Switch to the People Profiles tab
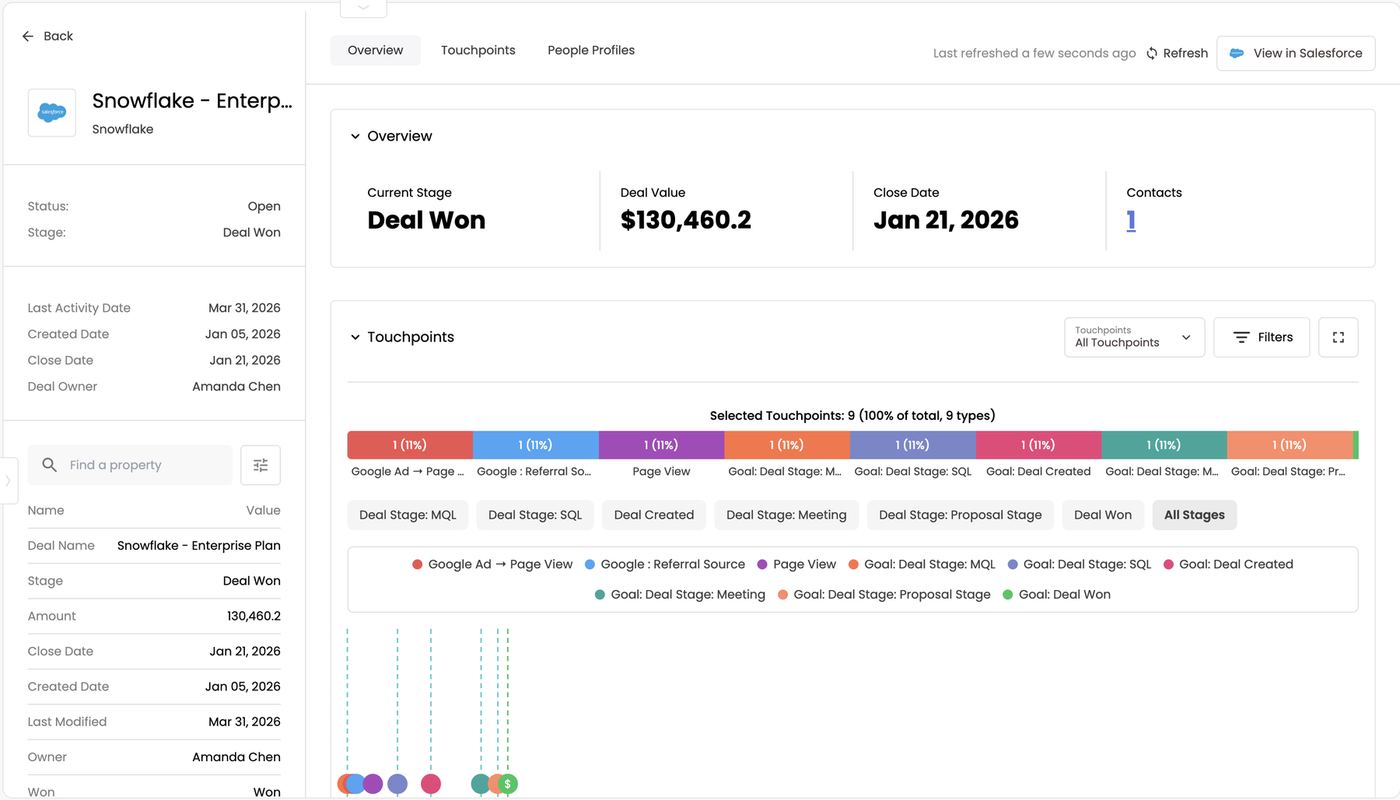1400x800 pixels. click(x=591, y=50)
